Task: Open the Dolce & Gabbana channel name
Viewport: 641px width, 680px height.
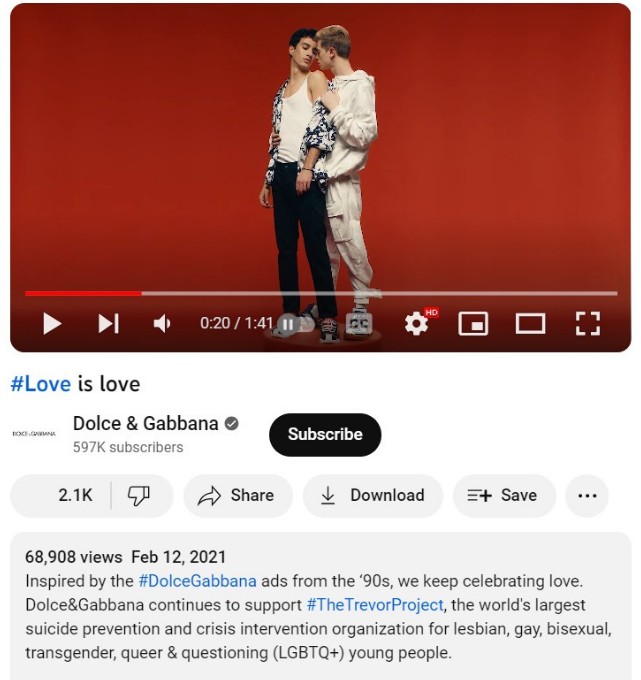Action: pos(145,423)
